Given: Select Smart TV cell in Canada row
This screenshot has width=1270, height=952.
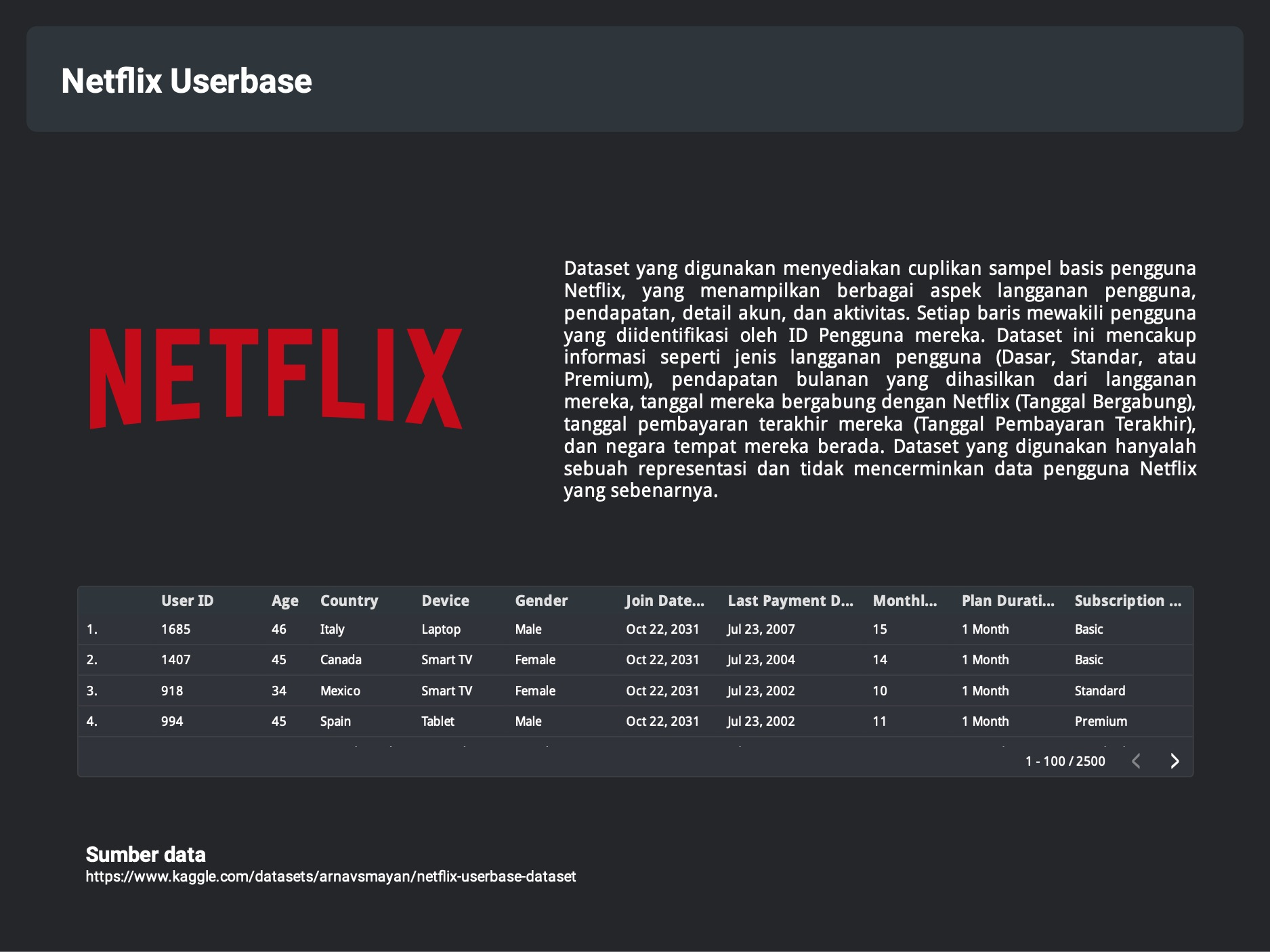Looking at the screenshot, I should [x=446, y=659].
